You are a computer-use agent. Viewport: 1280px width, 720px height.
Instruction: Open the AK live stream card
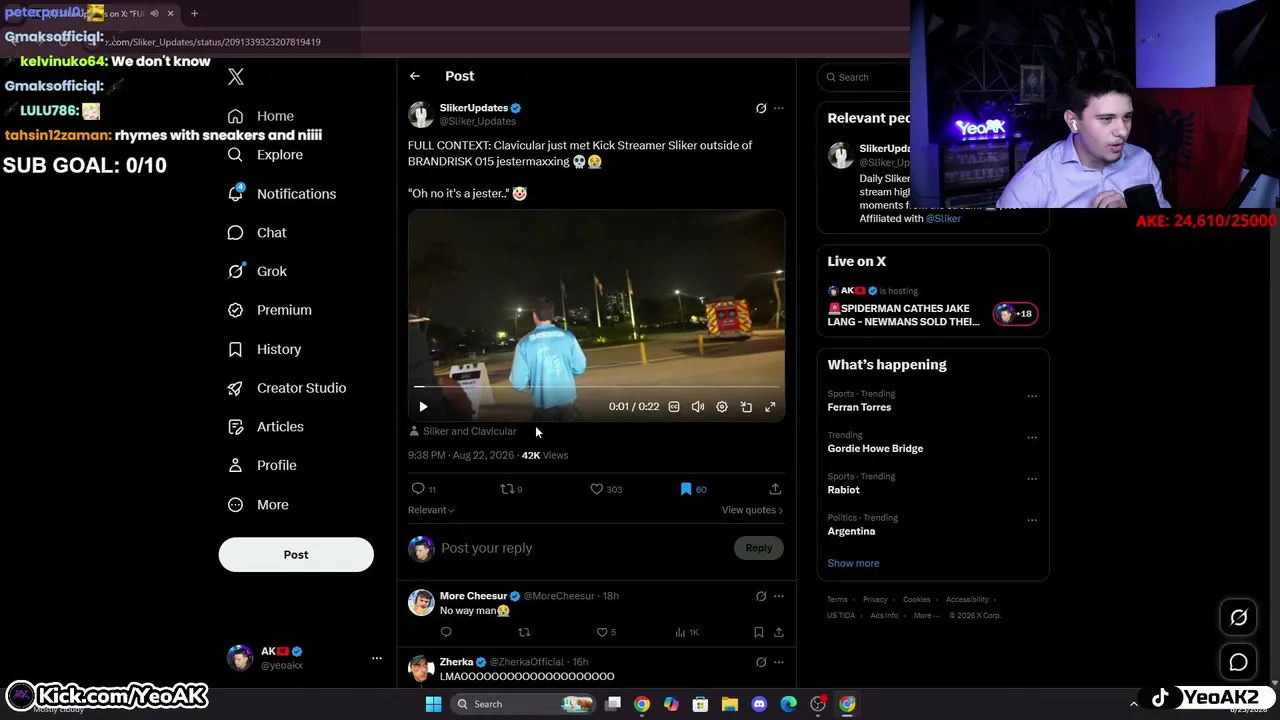933,308
